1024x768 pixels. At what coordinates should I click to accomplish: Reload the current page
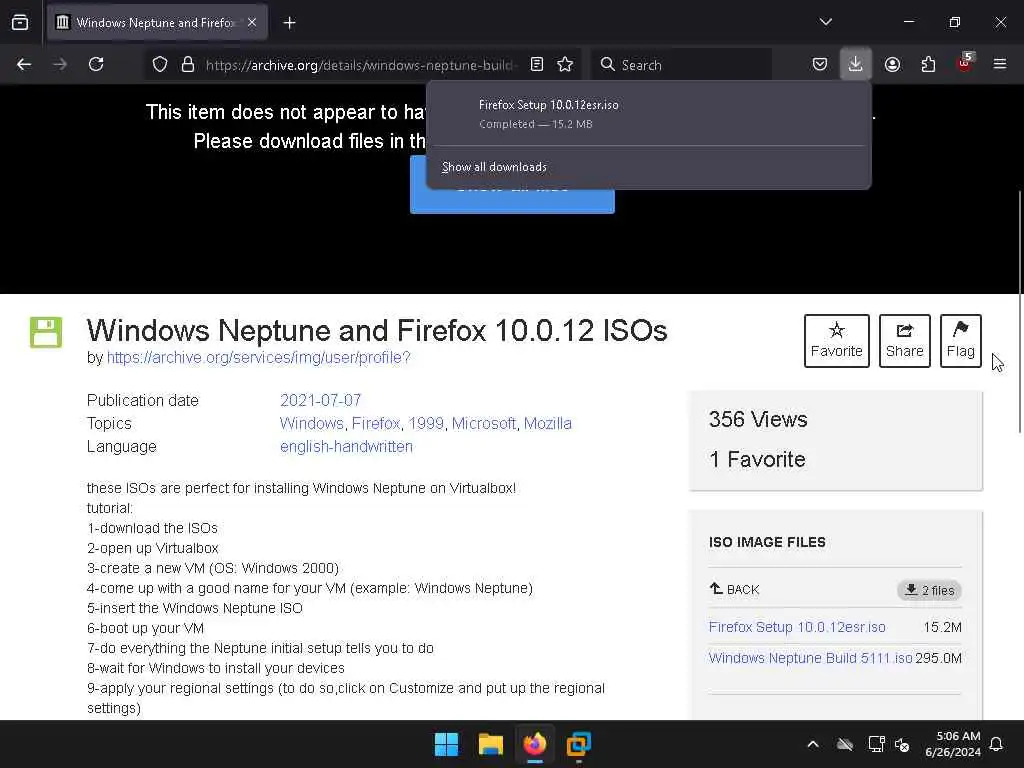tap(96, 64)
